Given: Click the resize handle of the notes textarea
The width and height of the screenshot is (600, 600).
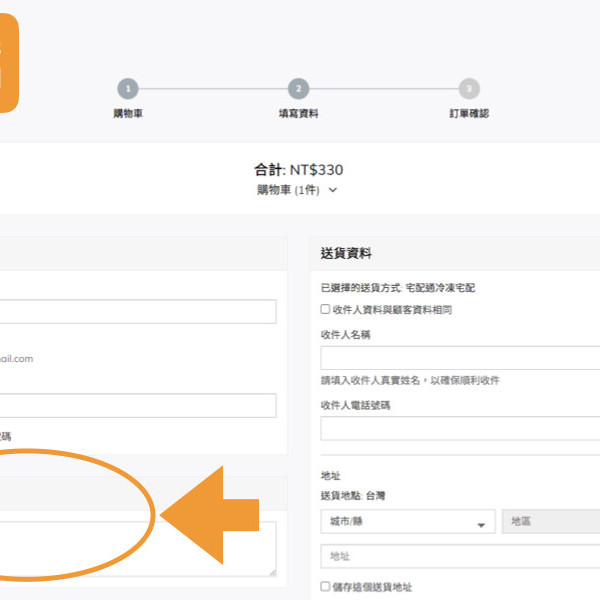Looking at the screenshot, I should pos(271,571).
